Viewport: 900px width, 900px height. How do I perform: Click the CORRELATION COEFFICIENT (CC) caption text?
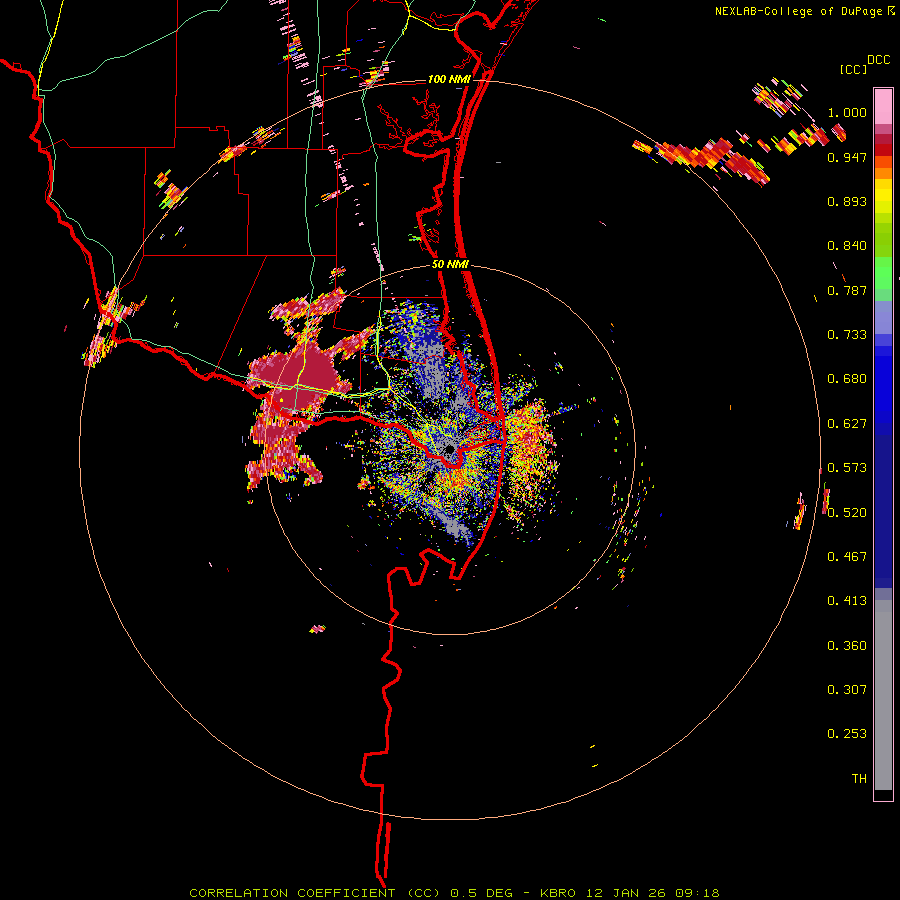coord(315,893)
